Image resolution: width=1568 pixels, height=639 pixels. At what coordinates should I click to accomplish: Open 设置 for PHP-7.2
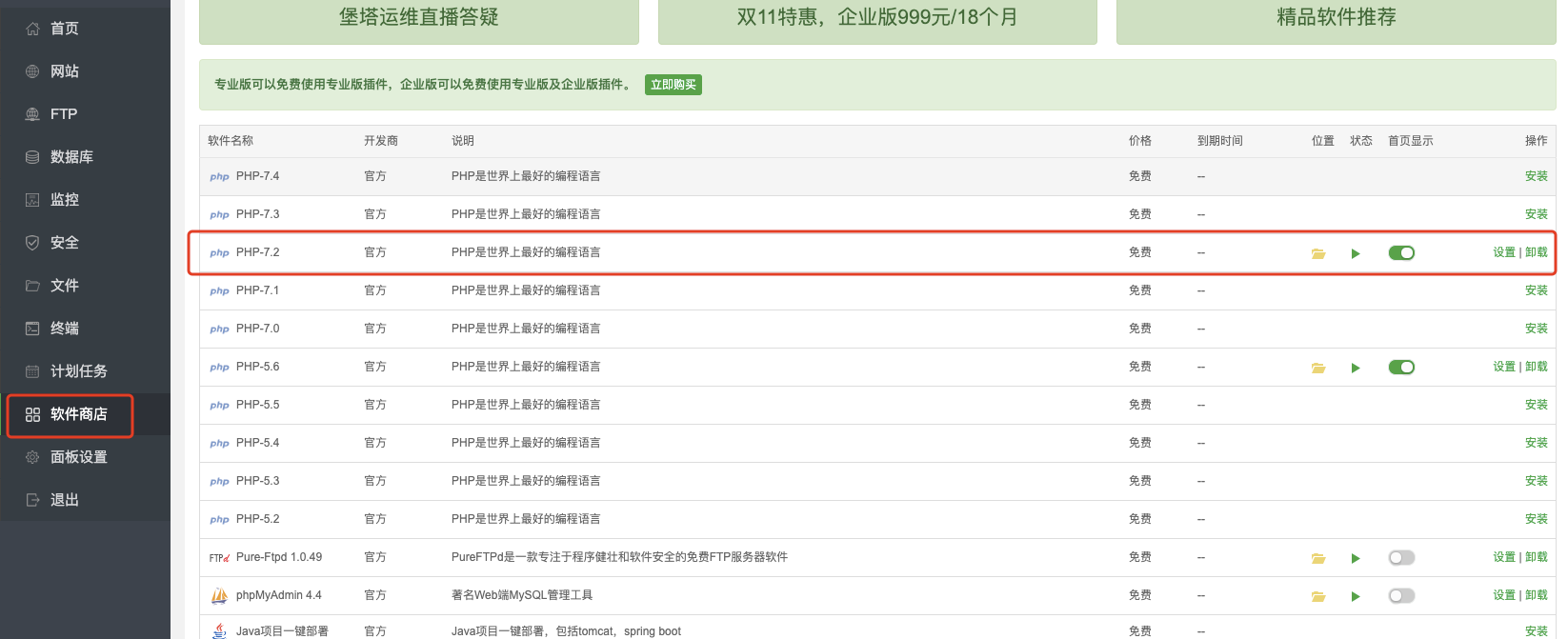tap(1504, 252)
